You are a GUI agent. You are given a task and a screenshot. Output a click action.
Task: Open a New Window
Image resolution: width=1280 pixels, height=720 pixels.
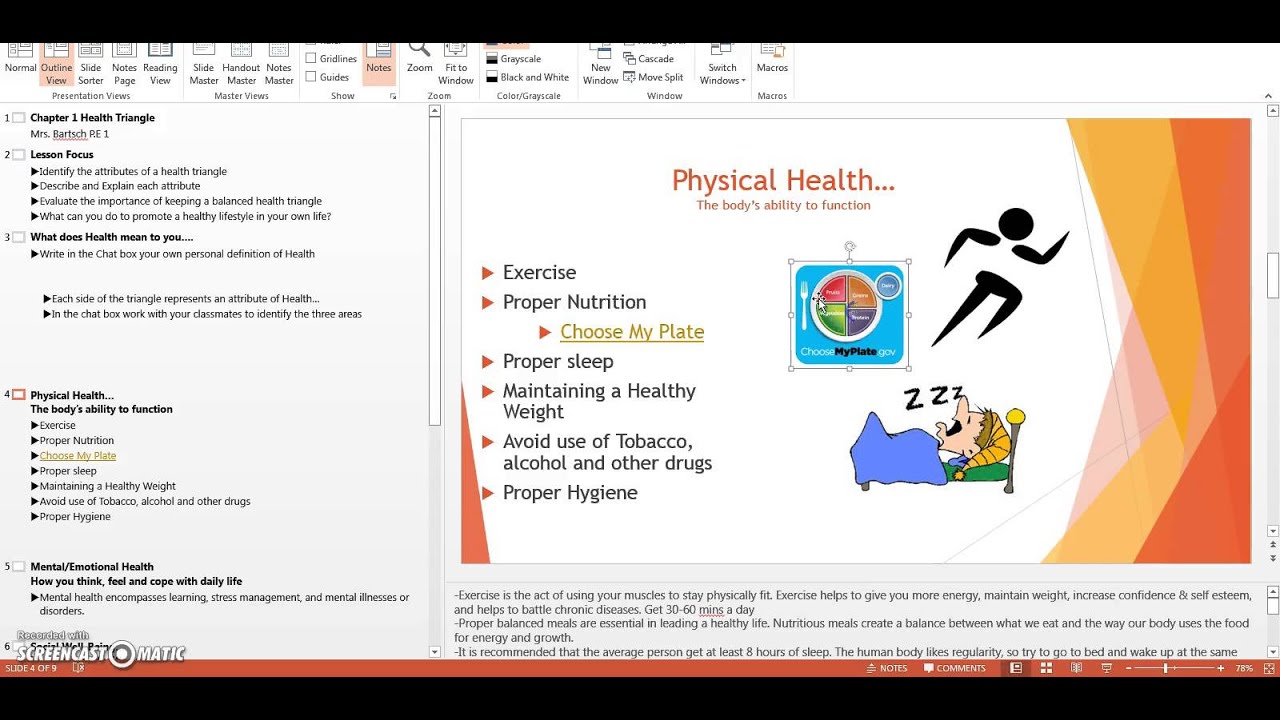pos(600,63)
